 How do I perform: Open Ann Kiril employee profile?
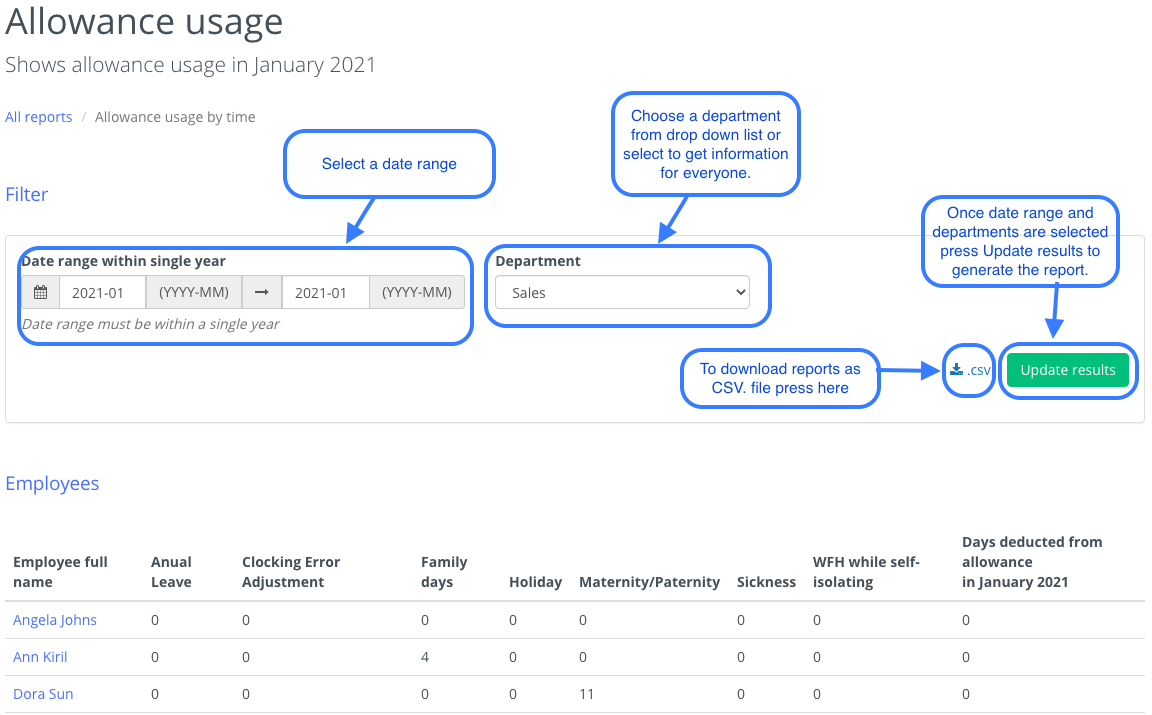pyautogui.click(x=40, y=657)
